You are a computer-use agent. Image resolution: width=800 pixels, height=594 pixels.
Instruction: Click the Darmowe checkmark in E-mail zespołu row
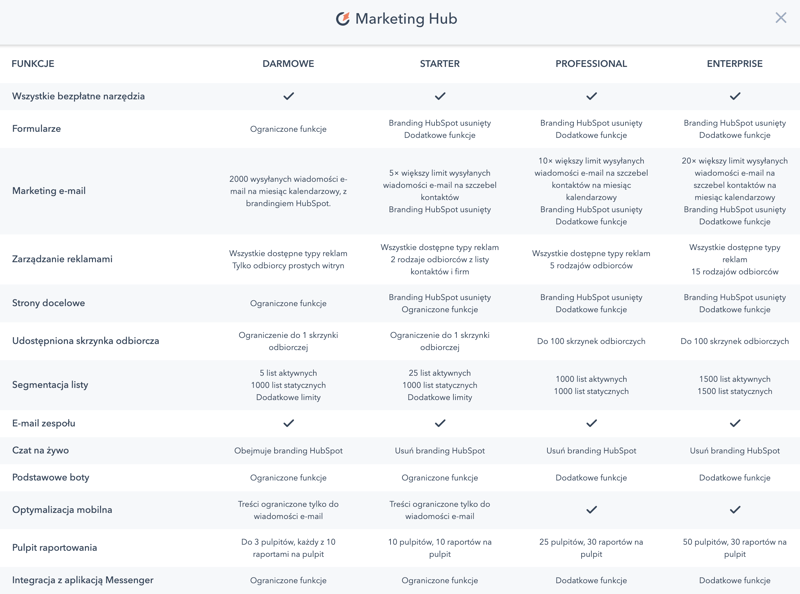288,423
